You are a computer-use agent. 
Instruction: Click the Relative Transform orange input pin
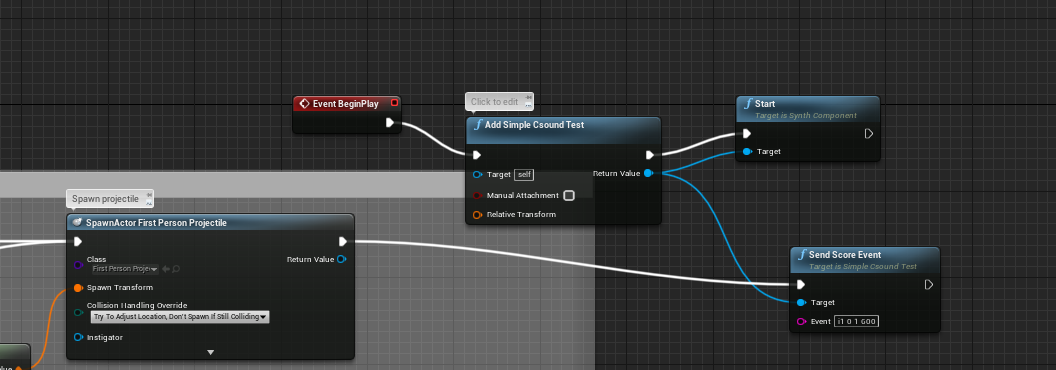click(477, 214)
